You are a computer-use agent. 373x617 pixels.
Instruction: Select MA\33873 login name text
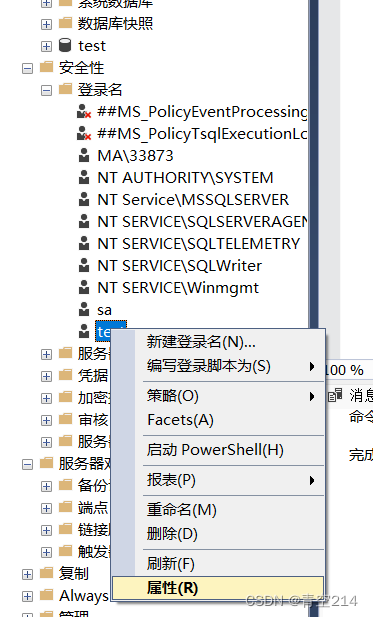(135, 156)
